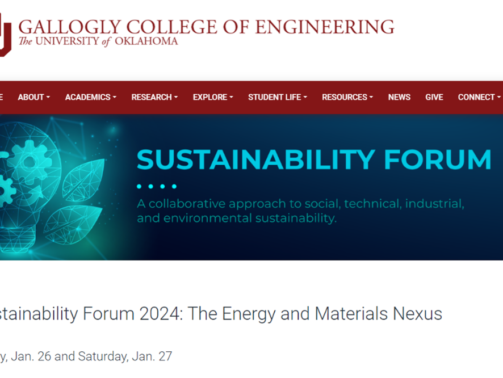Click the Sustainability Forum 2024 heading
The width and height of the screenshot is (503, 378).
pyautogui.click(x=221, y=314)
